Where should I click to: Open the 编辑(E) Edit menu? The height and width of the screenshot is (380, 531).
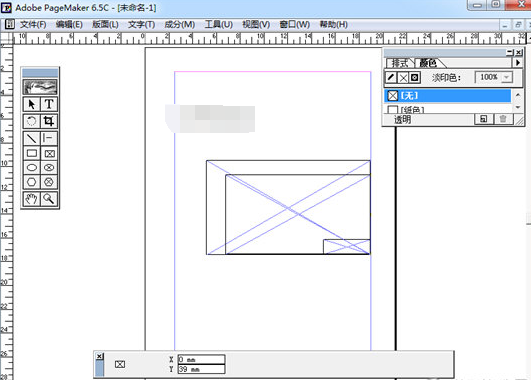[x=69, y=24]
